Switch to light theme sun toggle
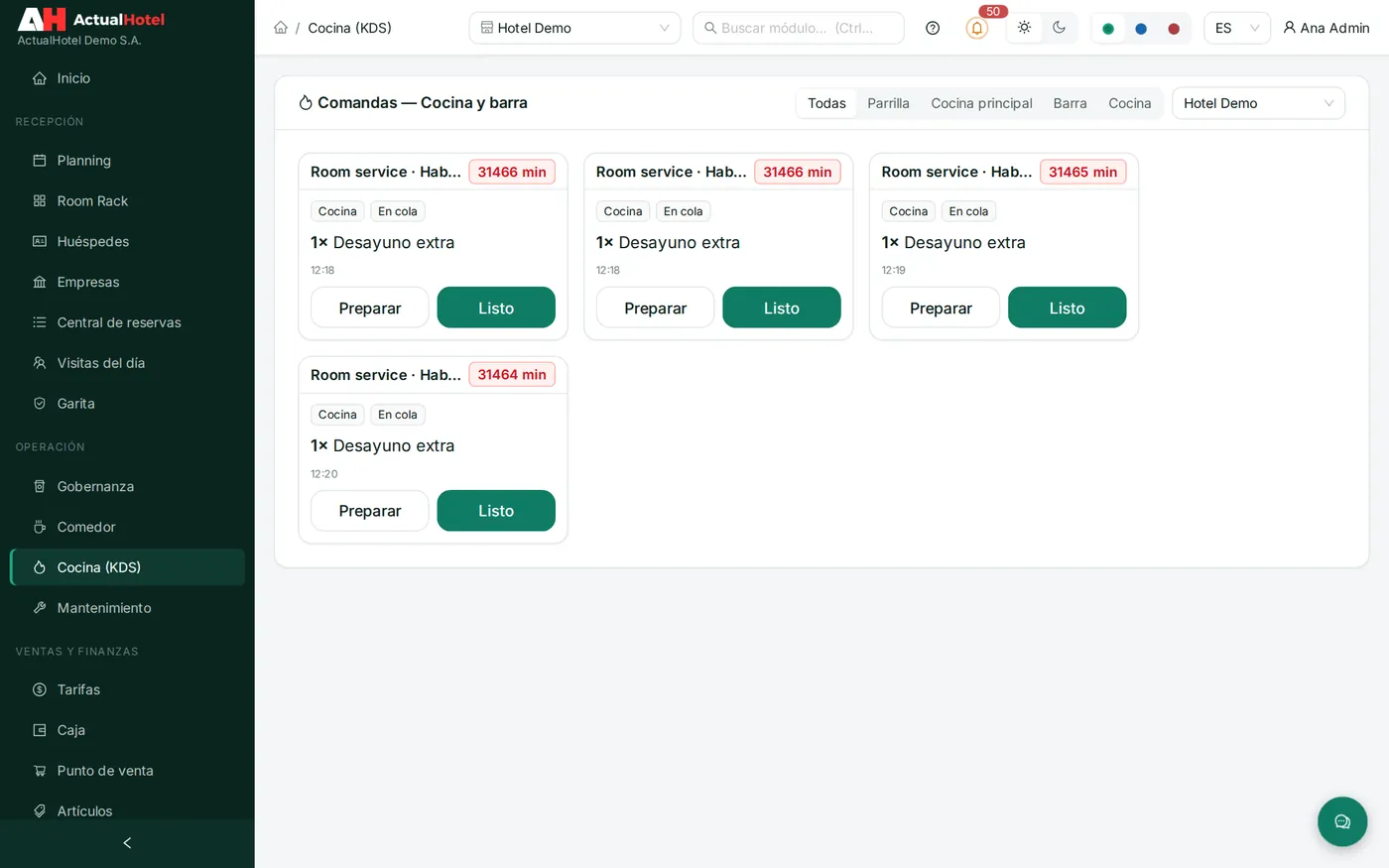 tap(1024, 28)
